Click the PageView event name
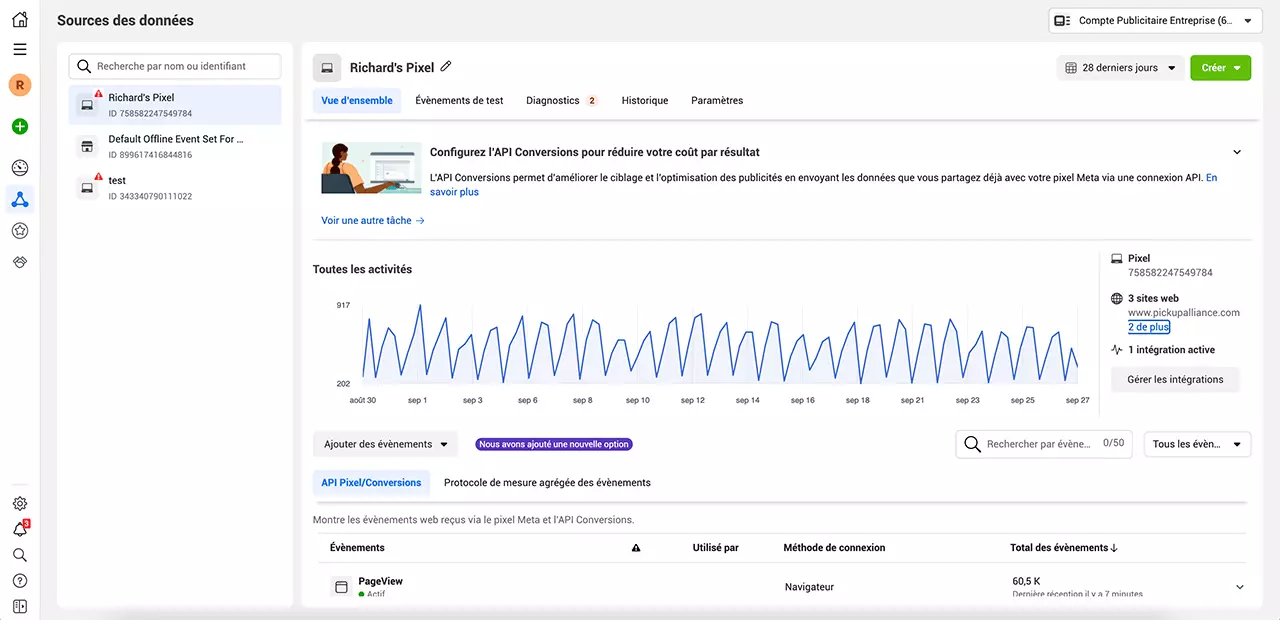Image resolution: width=1280 pixels, height=620 pixels. (x=380, y=581)
